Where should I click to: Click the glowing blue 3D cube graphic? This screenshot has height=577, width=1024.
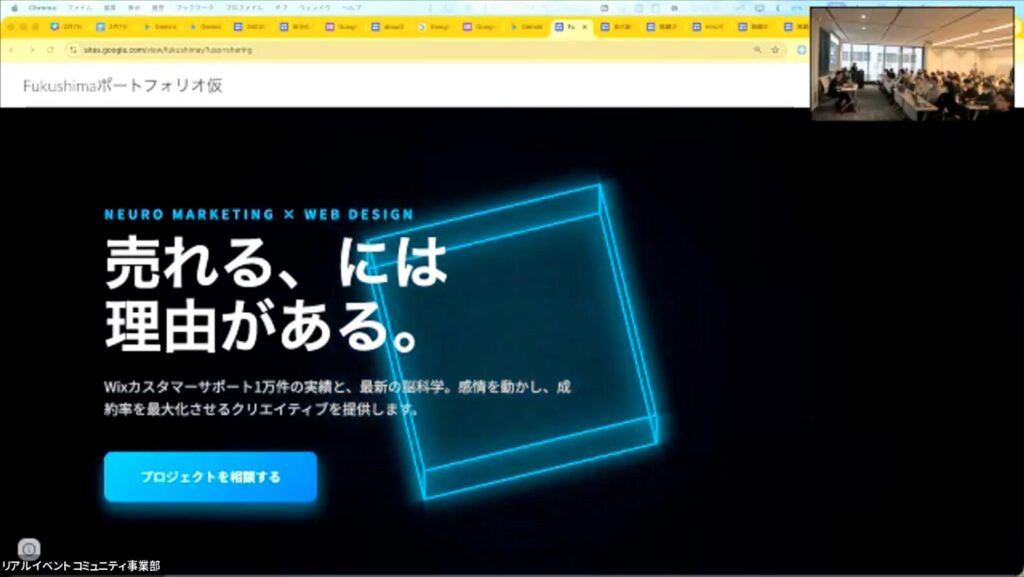[x=520, y=340]
